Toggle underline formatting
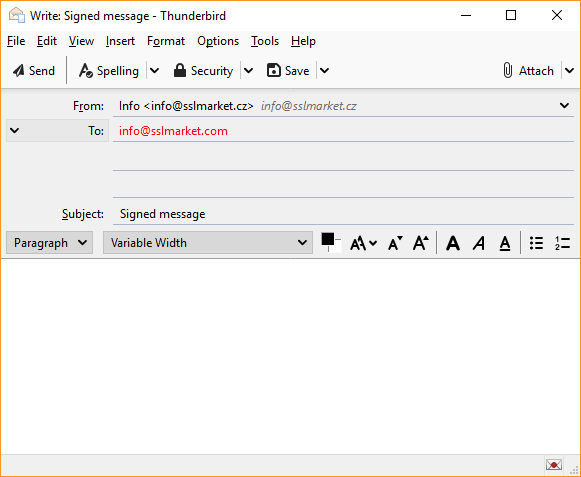581x477 pixels. (x=505, y=243)
